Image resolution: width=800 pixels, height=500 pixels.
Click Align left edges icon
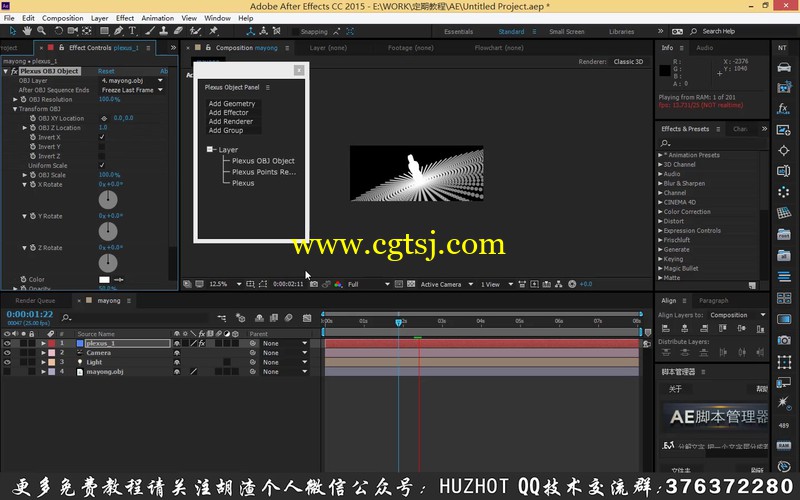(x=665, y=329)
